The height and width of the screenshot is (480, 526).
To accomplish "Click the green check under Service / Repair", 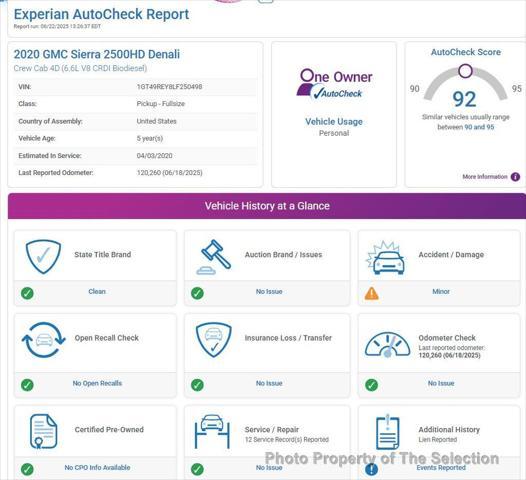I will click(197, 469).
